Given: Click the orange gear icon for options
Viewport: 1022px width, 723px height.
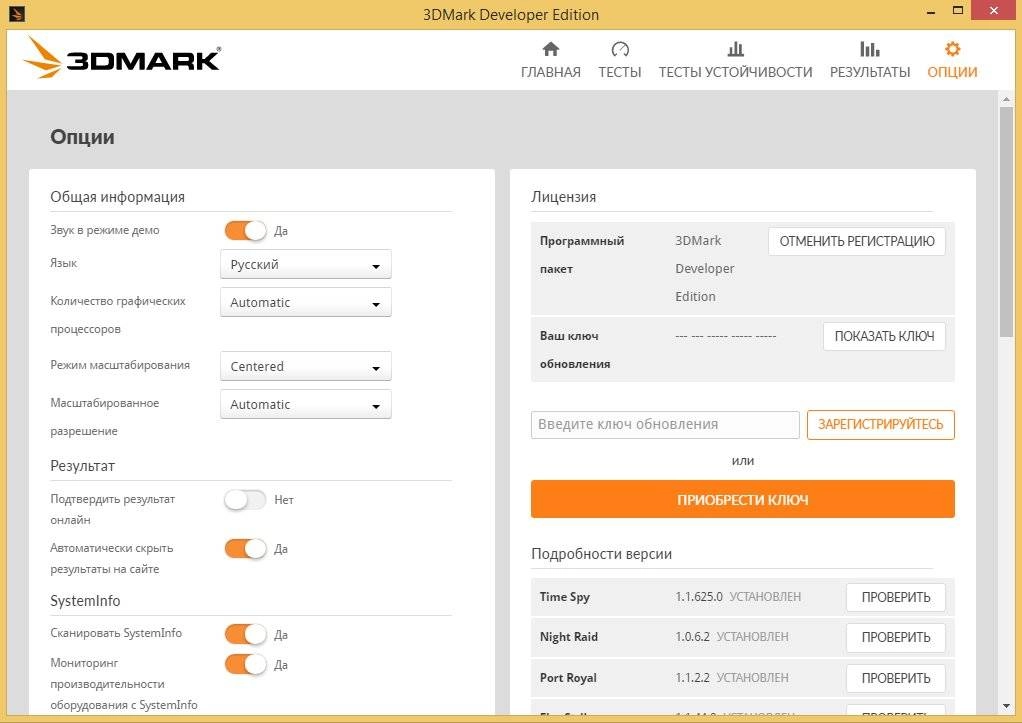Looking at the screenshot, I should [952, 49].
